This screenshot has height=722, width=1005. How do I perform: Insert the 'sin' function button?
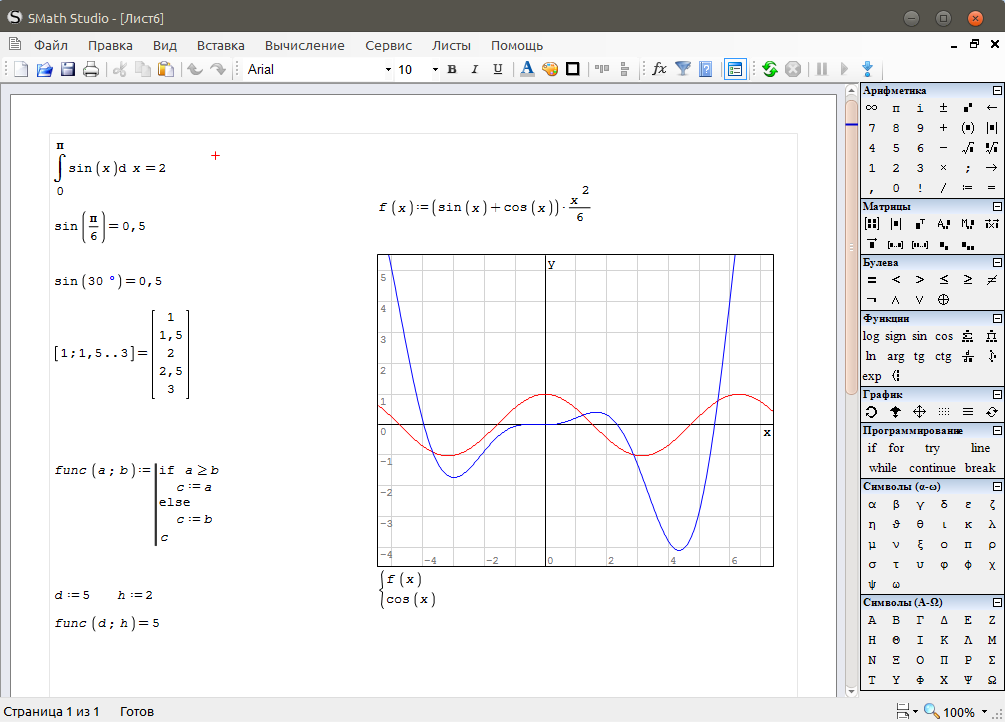pyautogui.click(x=919, y=337)
